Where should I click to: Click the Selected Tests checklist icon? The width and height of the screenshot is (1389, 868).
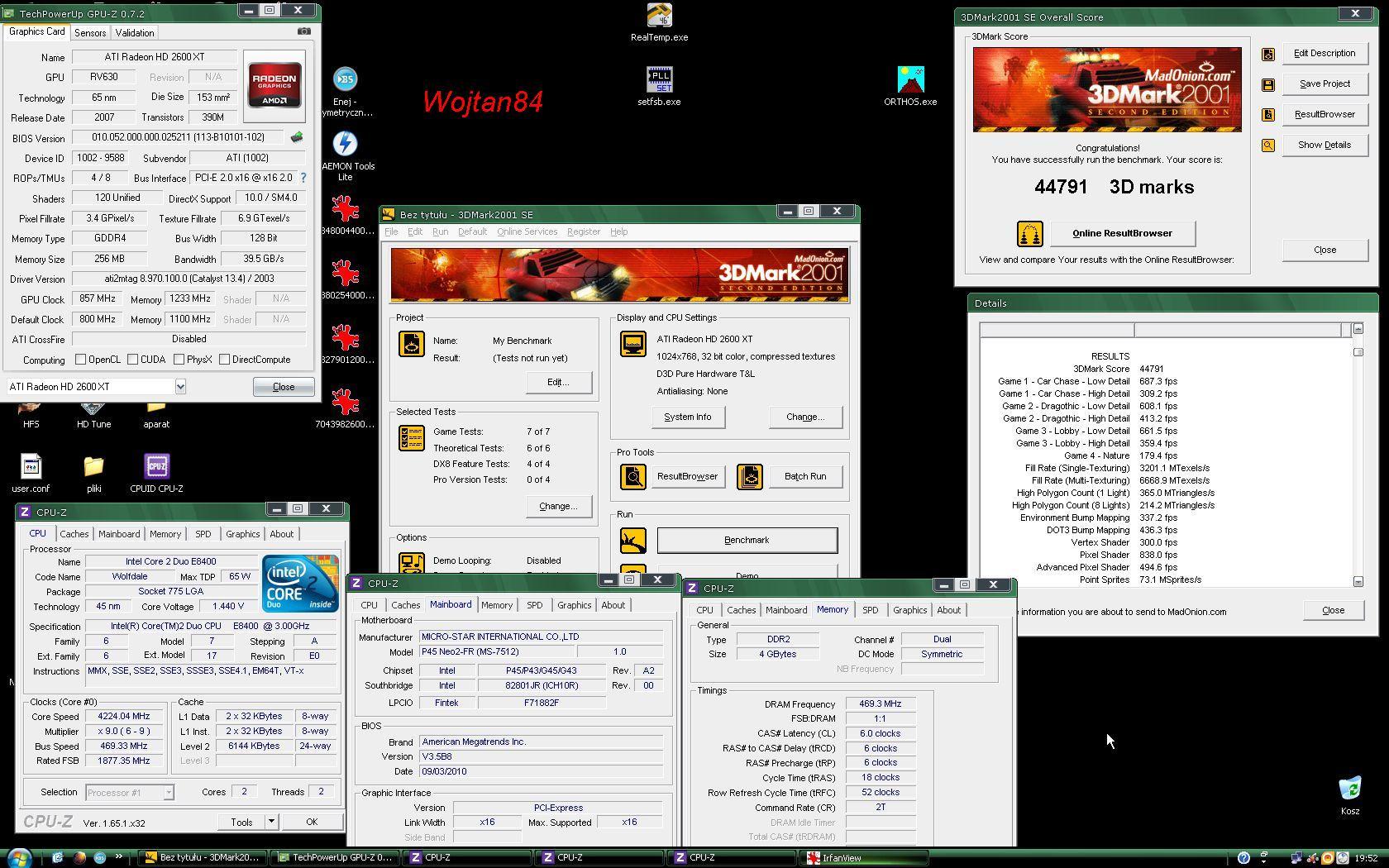[411, 438]
